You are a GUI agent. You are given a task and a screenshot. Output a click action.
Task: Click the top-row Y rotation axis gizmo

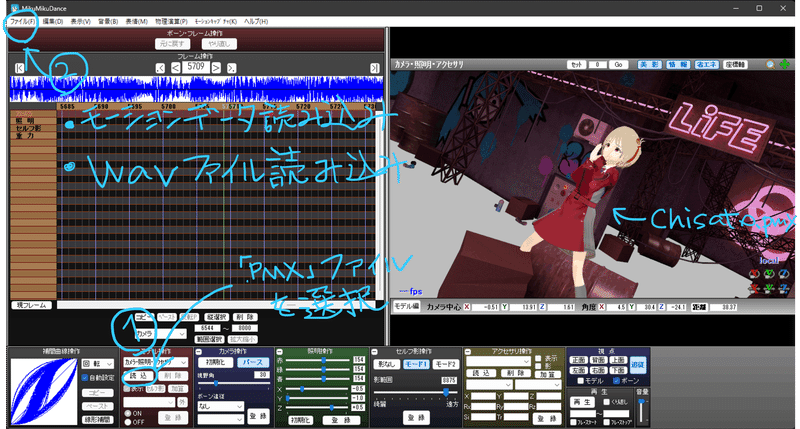point(769,274)
